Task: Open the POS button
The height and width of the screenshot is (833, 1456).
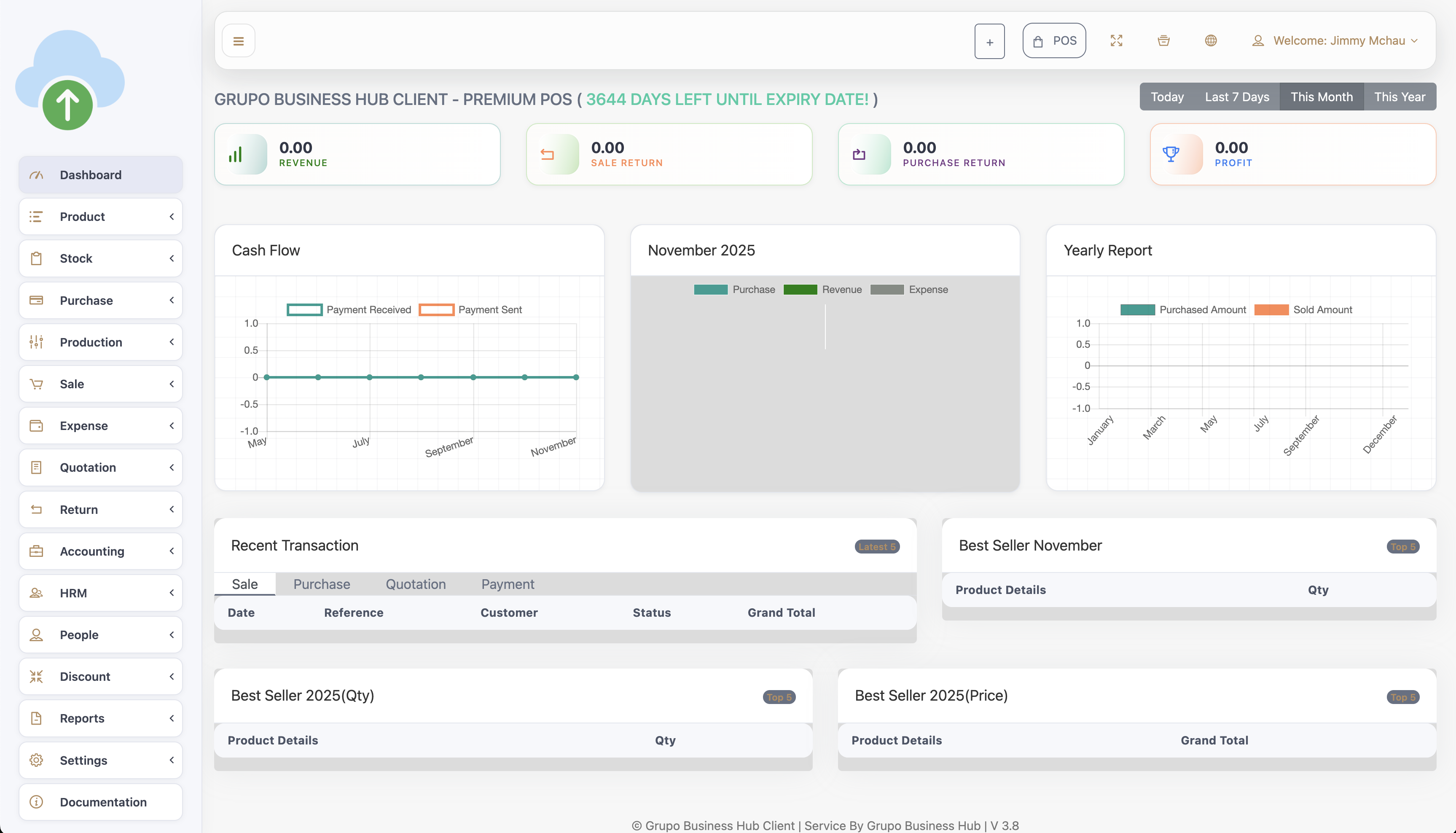Action: tap(1054, 40)
